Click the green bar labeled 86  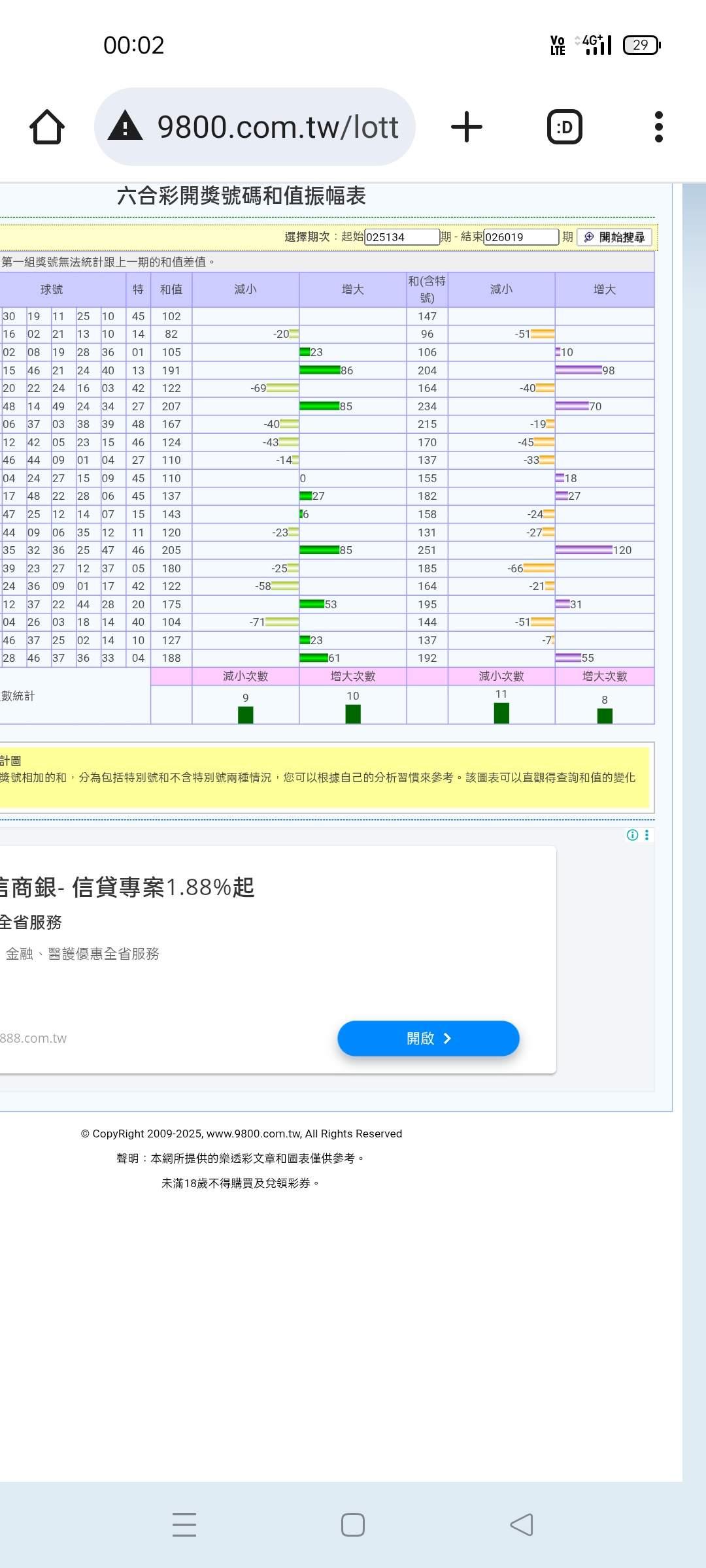tap(320, 370)
